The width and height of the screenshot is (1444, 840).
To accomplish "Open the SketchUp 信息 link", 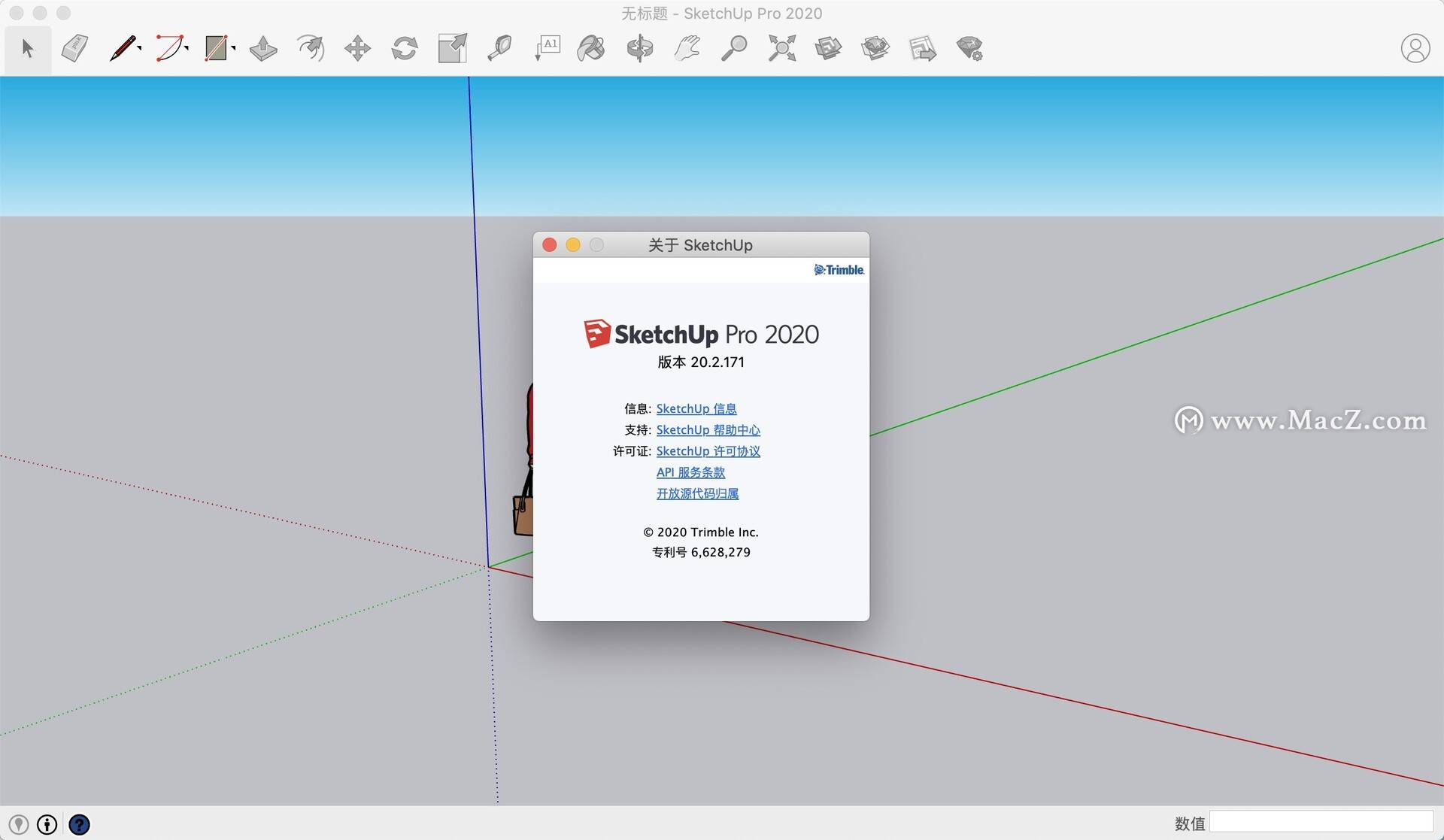I will (x=696, y=408).
